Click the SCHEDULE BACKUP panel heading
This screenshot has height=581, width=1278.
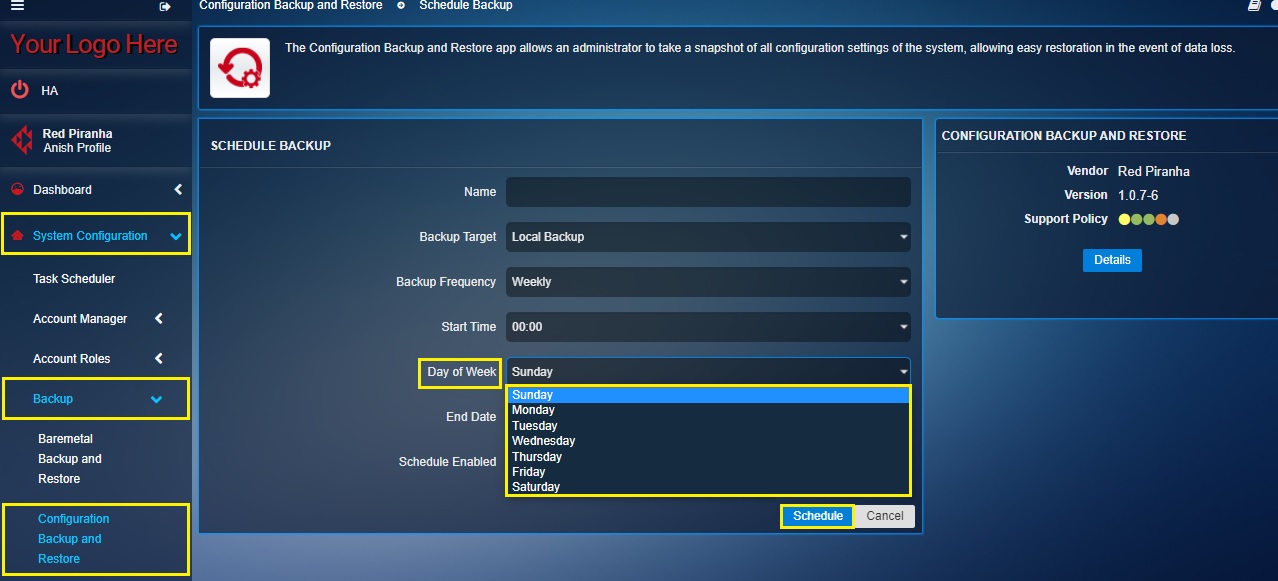pos(271,146)
